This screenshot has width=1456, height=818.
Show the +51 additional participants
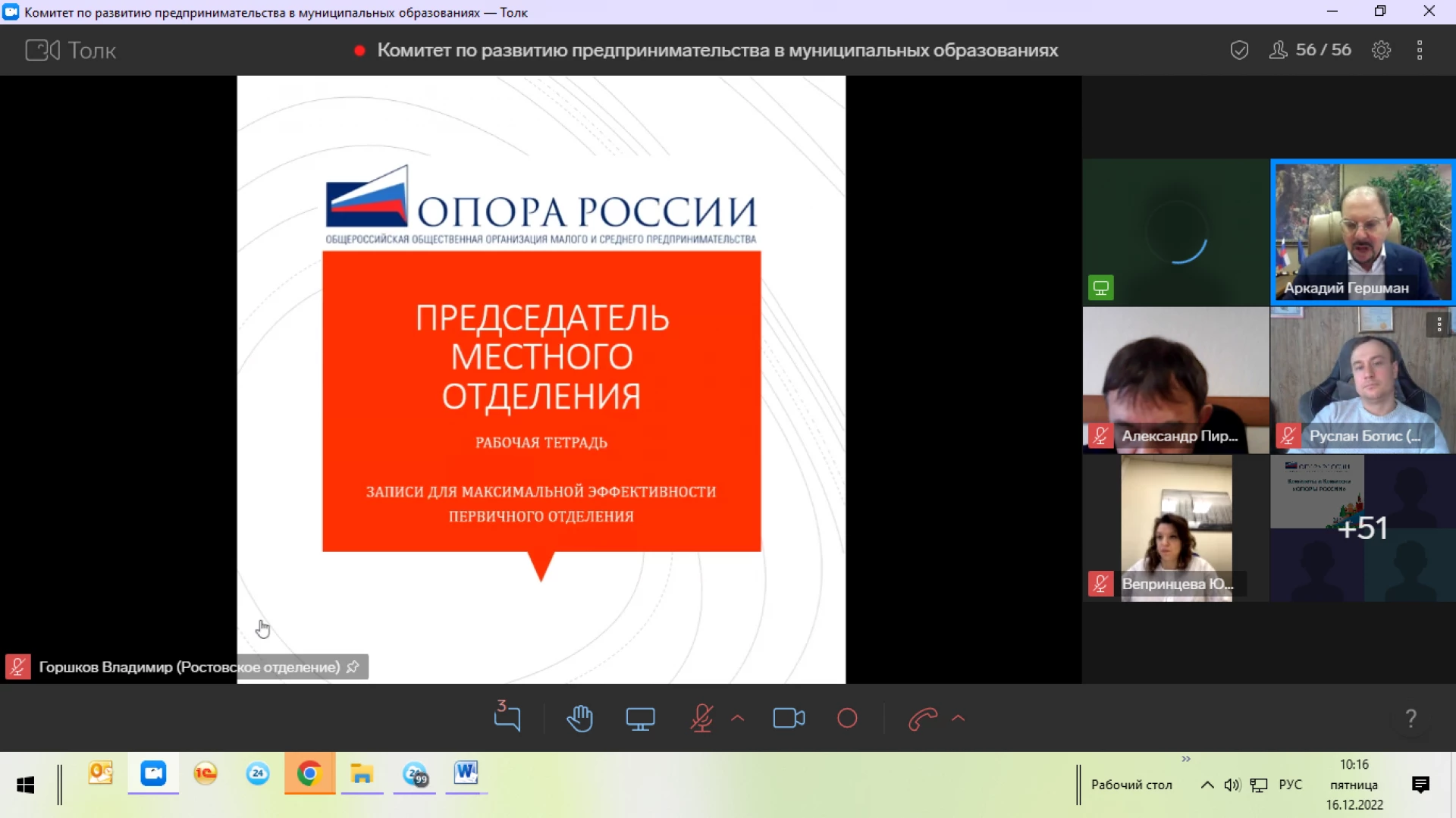1363,528
